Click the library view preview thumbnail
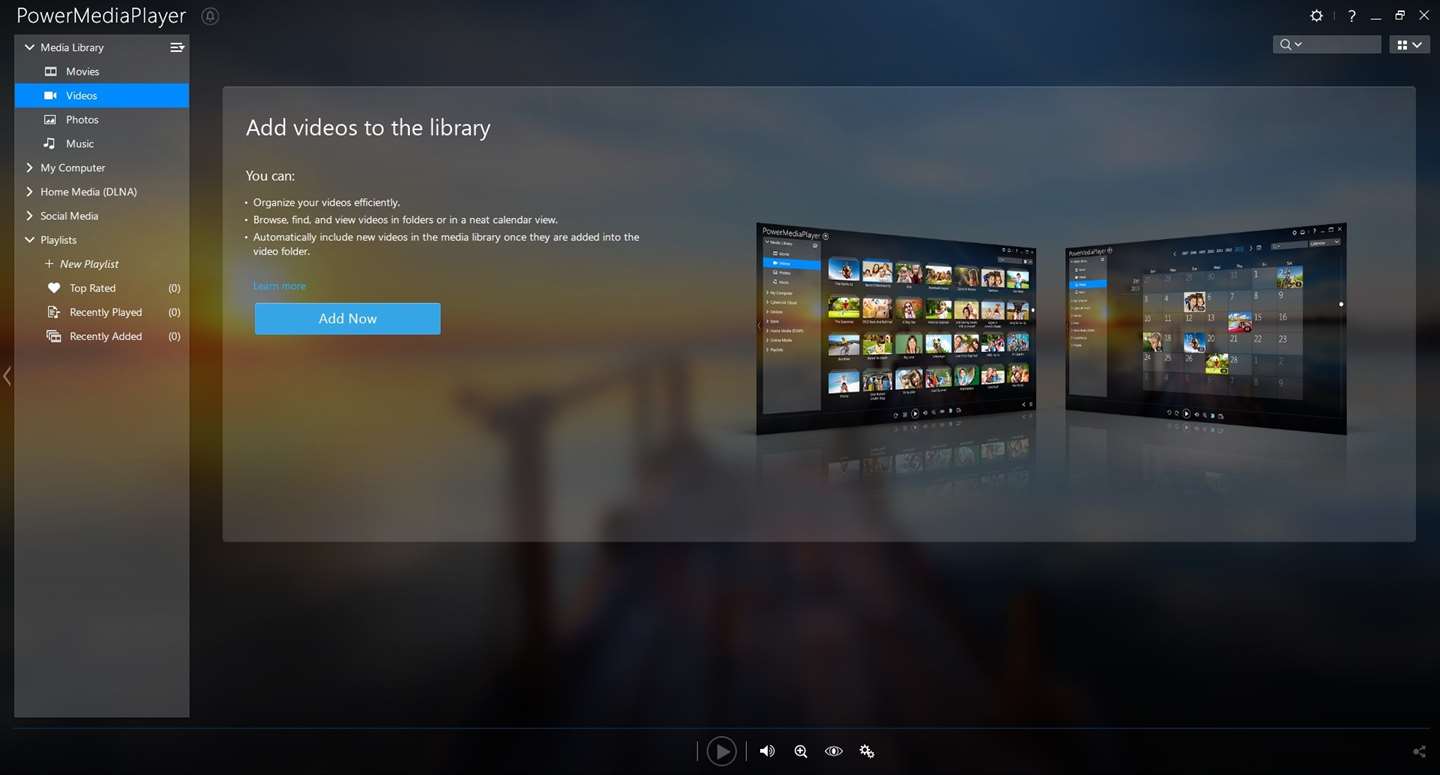The image size is (1440, 775). coord(896,329)
